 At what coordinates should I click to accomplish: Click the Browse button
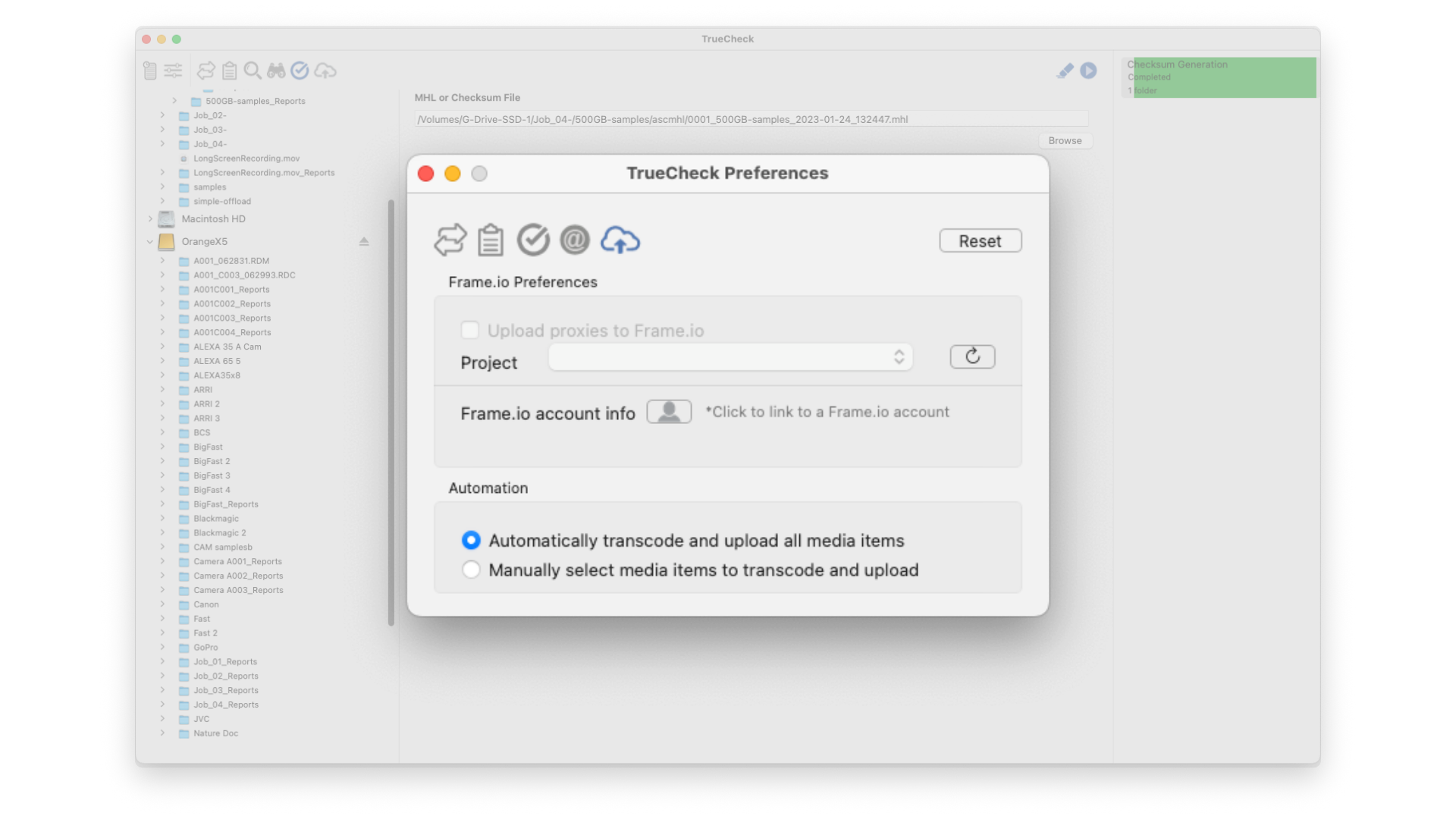tap(1065, 140)
